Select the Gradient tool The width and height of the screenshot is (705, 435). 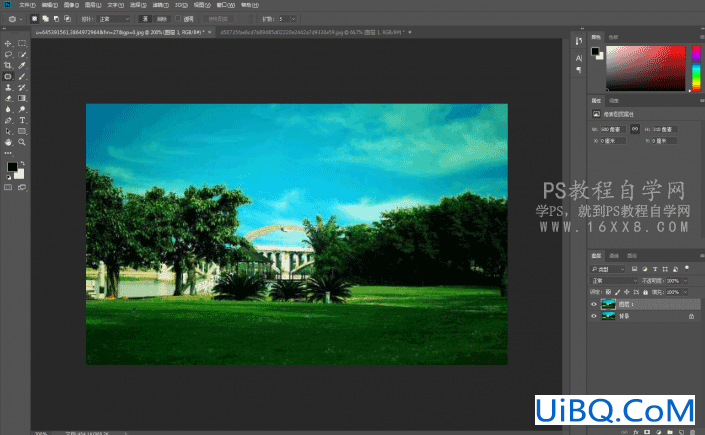point(22,98)
